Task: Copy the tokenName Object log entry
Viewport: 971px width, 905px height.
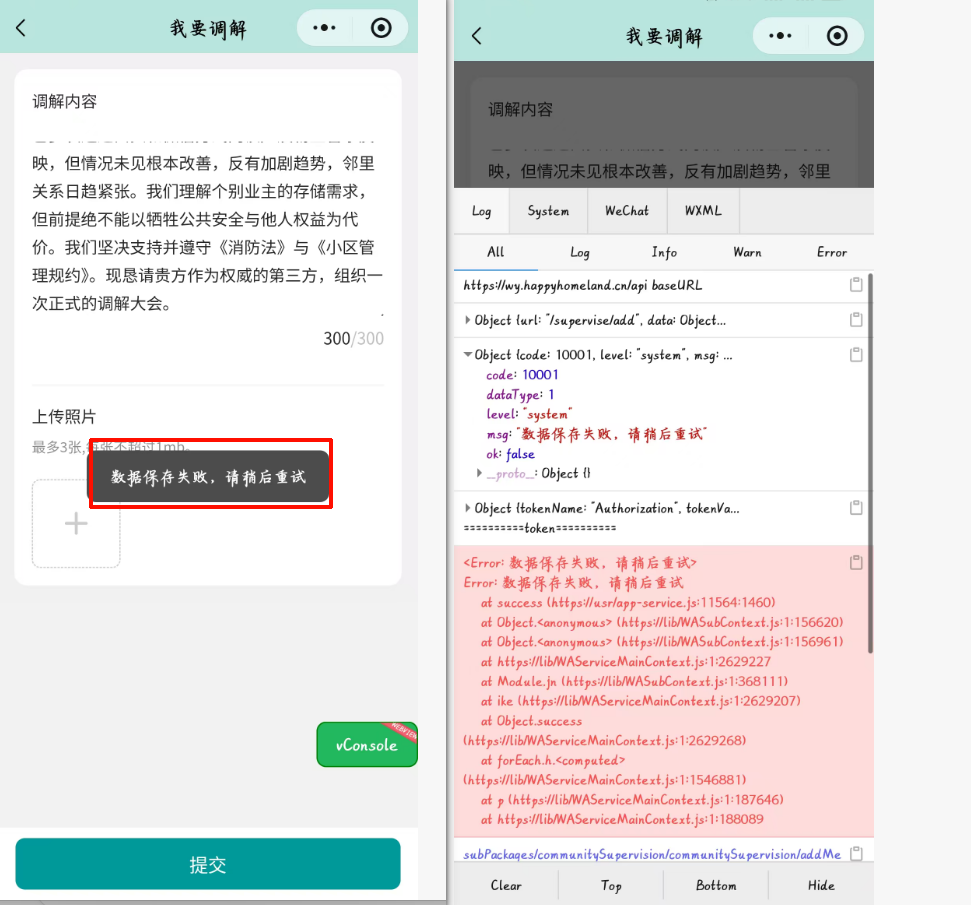Action: 855,508
